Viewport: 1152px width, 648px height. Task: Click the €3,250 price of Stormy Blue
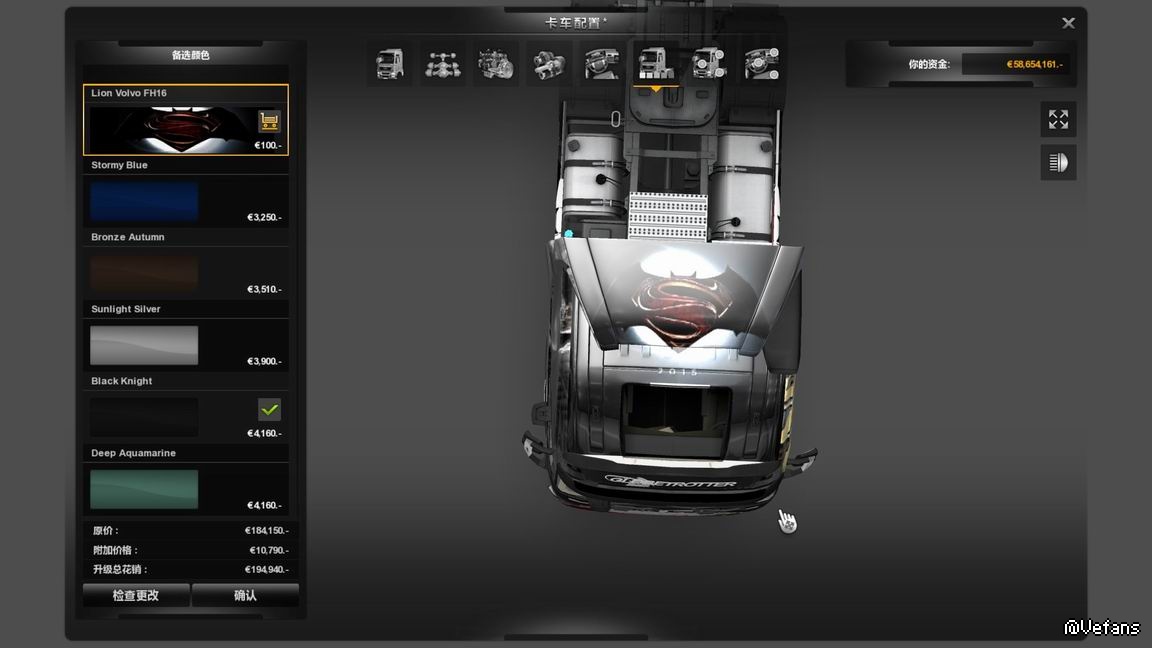point(264,217)
